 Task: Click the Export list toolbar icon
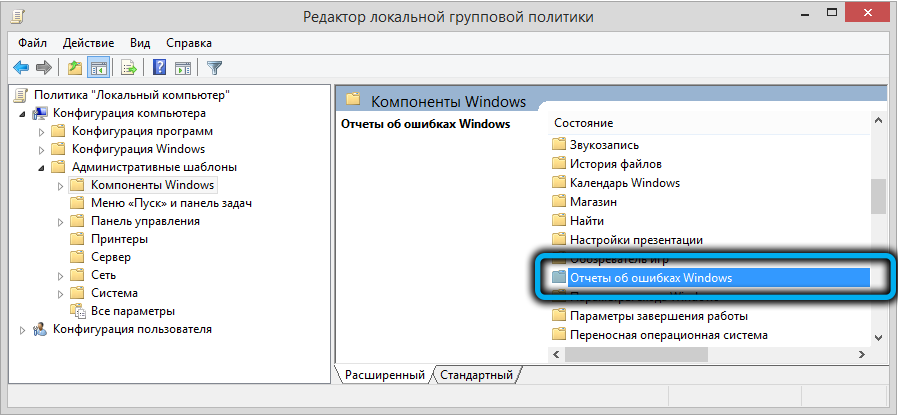point(128,68)
